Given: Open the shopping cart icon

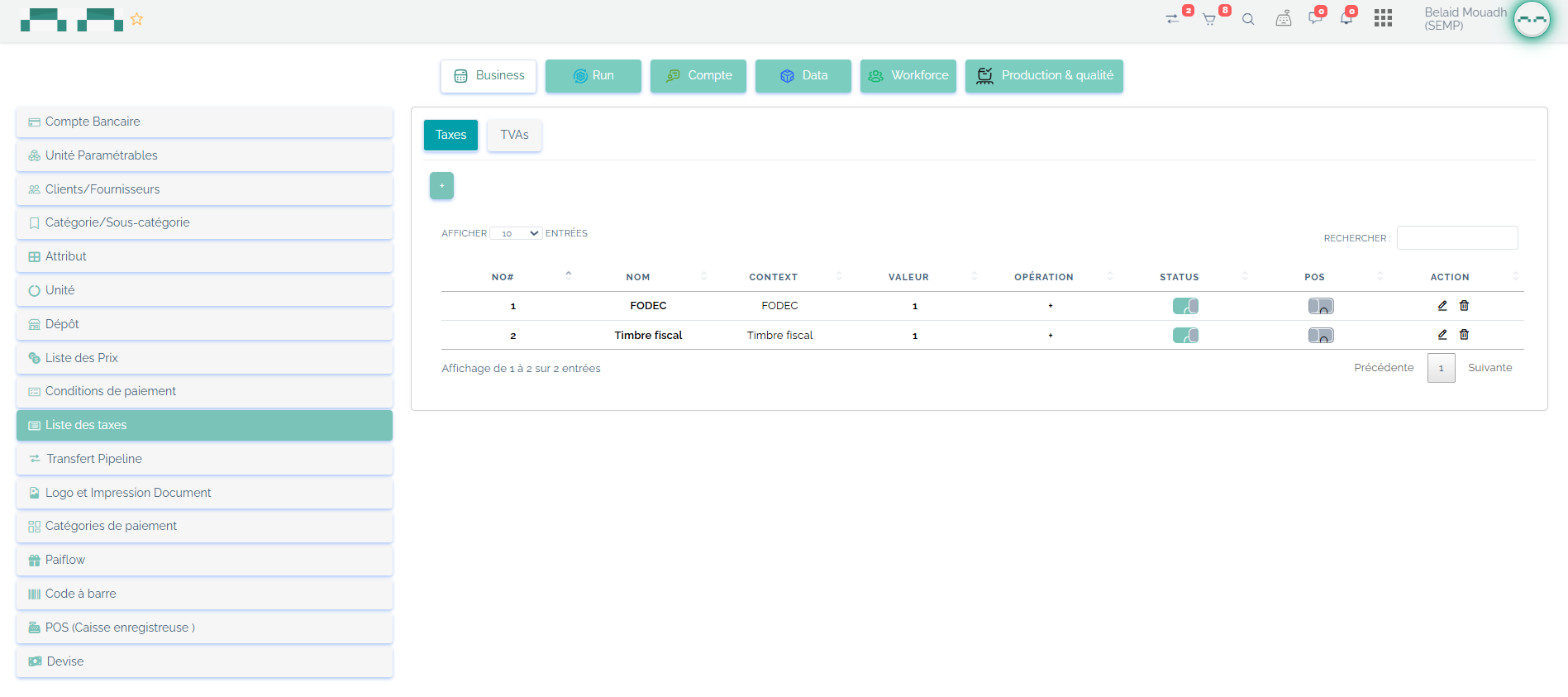Looking at the screenshot, I should [x=1209, y=19].
